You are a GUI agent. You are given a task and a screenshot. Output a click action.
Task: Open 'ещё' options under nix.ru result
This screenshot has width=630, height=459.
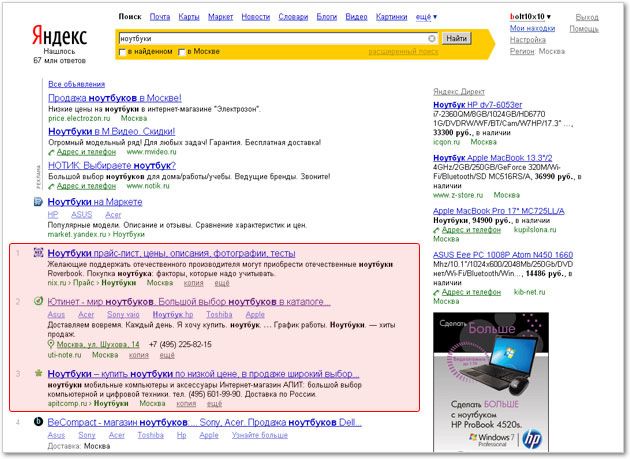tap(221, 283)
